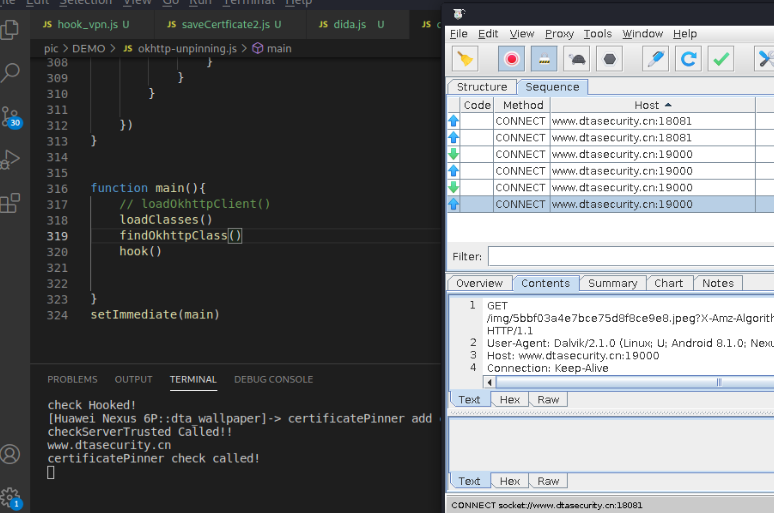Open the PROBLEMS panel tab

pyautogui.click(x=72, y=379)
